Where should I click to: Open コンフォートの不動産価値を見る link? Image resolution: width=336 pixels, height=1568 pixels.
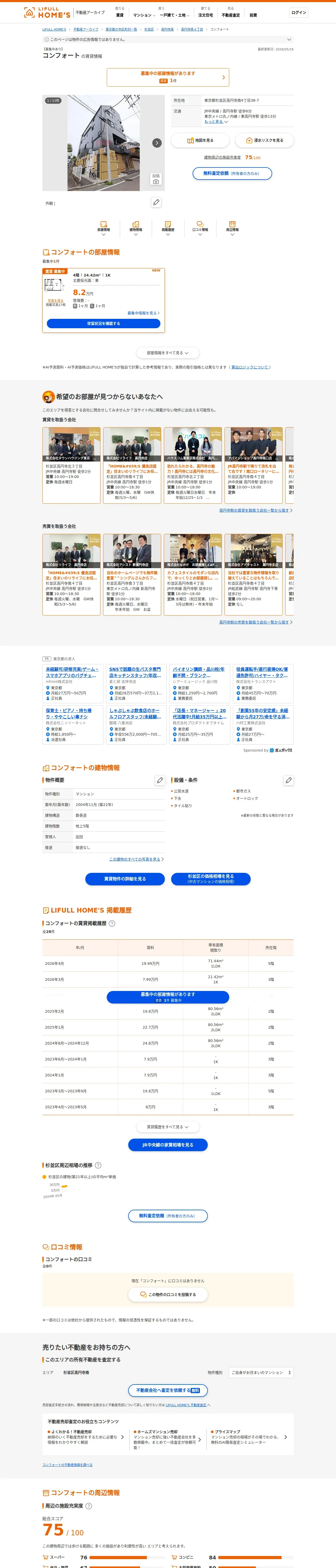pyautogui.click(x=68, y=1465)
